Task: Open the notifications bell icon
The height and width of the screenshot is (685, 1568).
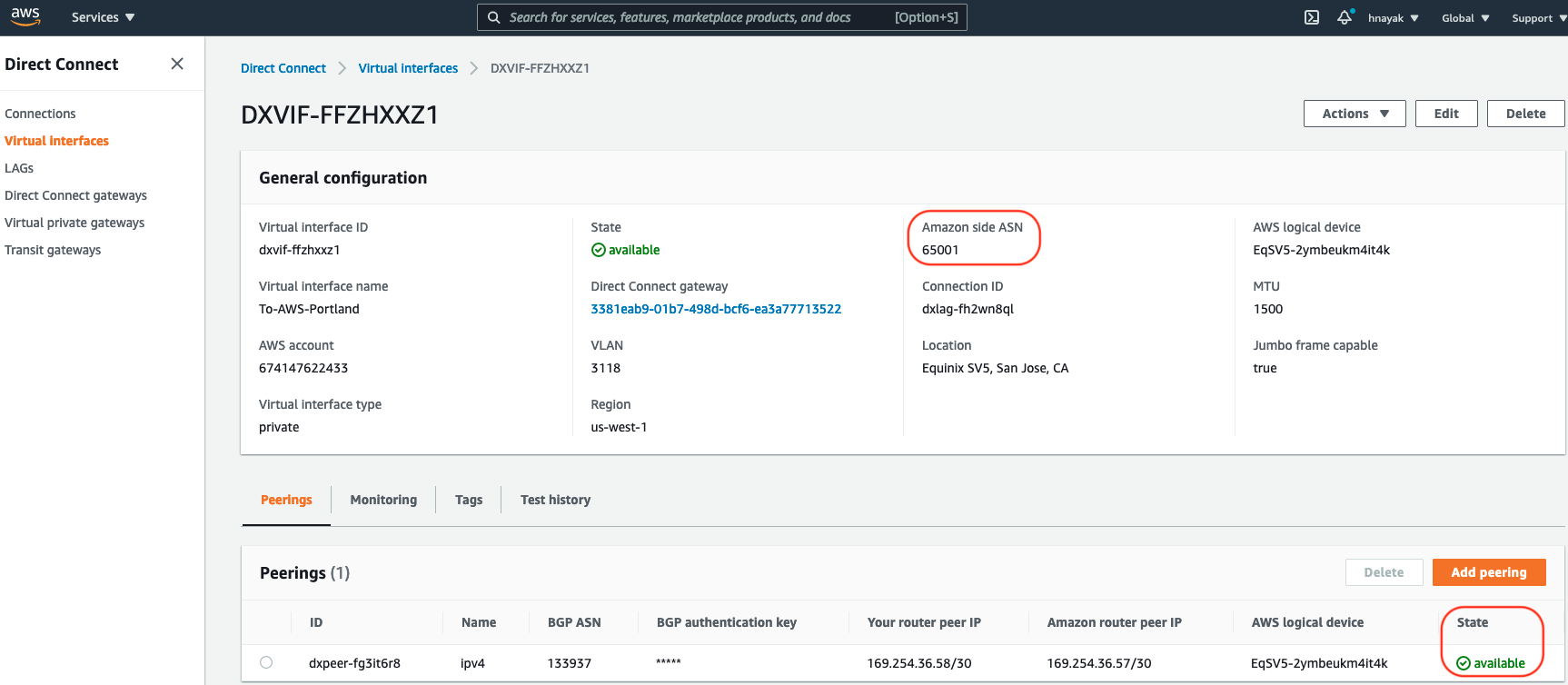Action: 1345,17
